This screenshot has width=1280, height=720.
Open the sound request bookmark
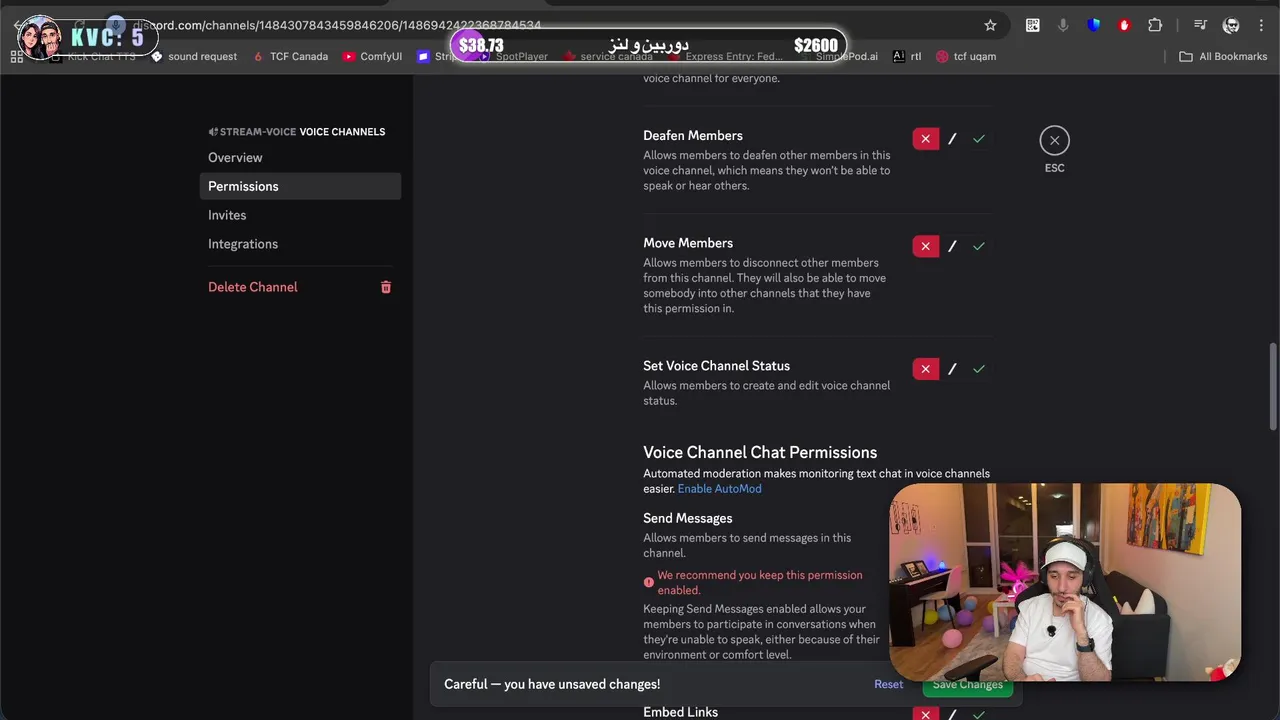[194, 57]
